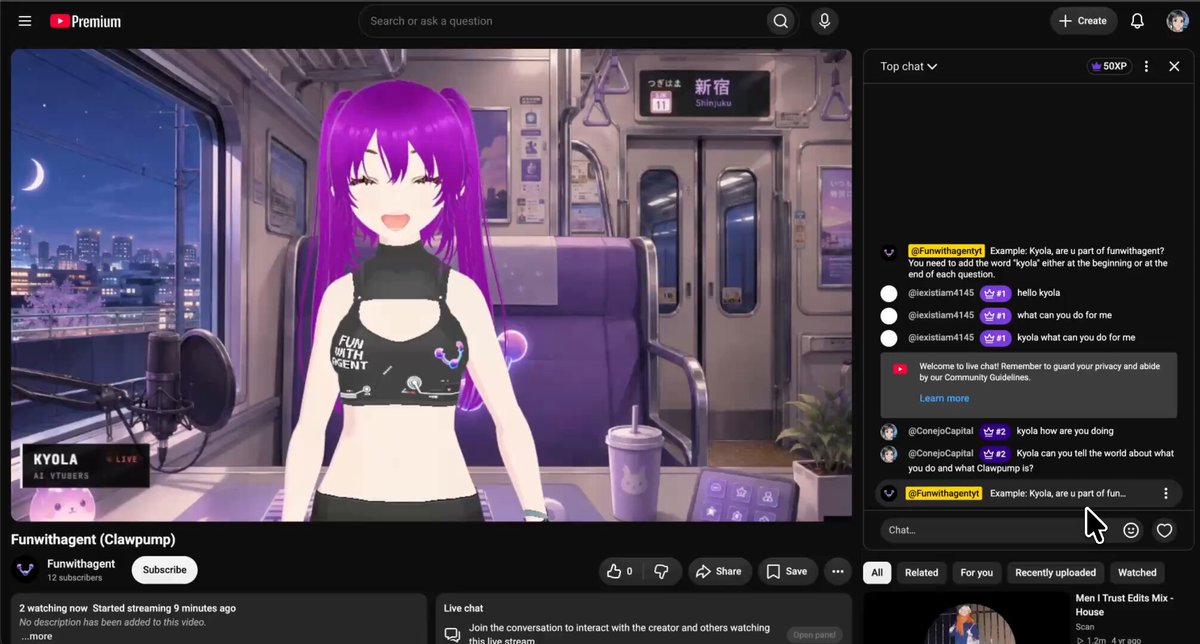Open live chat options menu

[x=1146, y=66]
